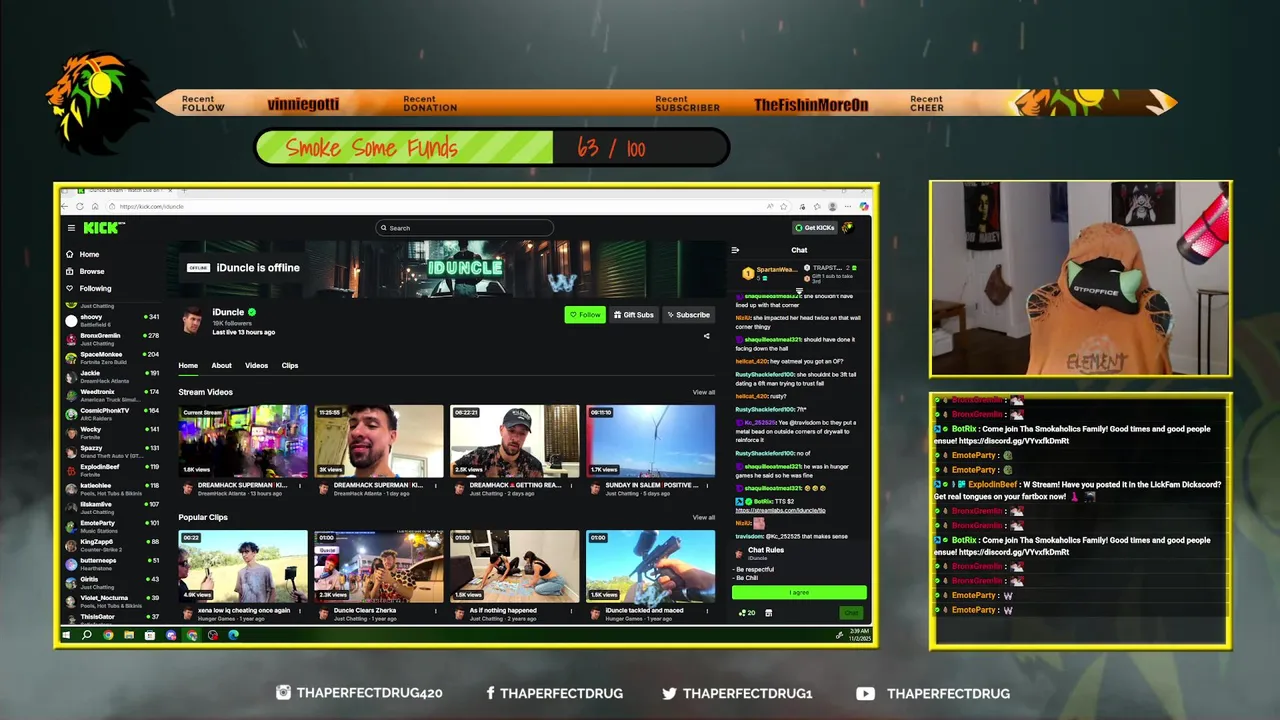Image resolution: width=1280 pixels, height=720 pixels.
Task: Click the browser back arrow
Action: pos(64,206)
